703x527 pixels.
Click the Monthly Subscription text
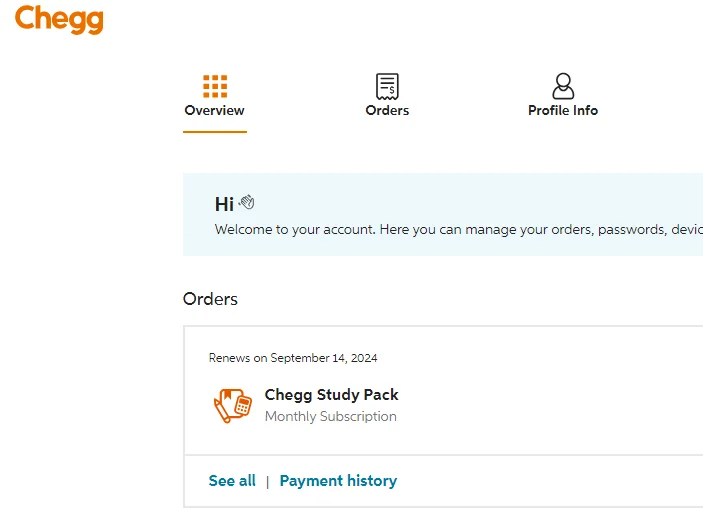[331, 416]
